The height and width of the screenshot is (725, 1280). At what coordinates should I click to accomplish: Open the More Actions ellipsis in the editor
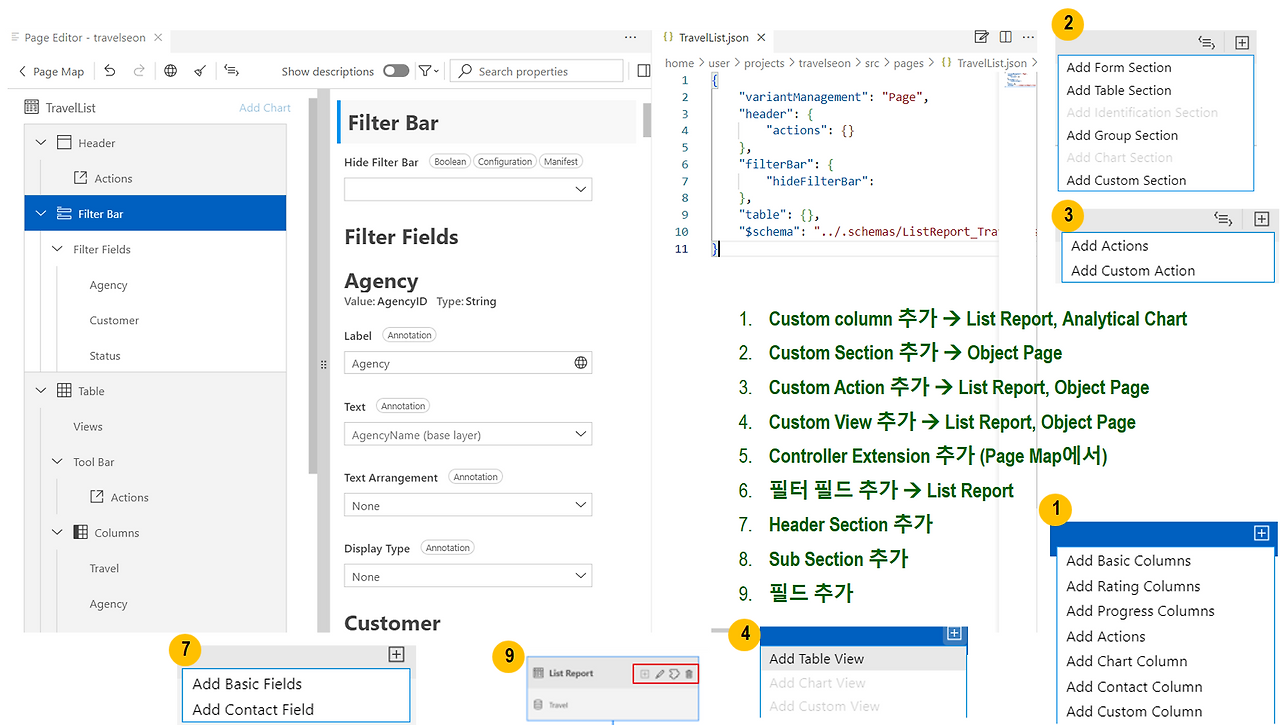tap(1027, 35)
